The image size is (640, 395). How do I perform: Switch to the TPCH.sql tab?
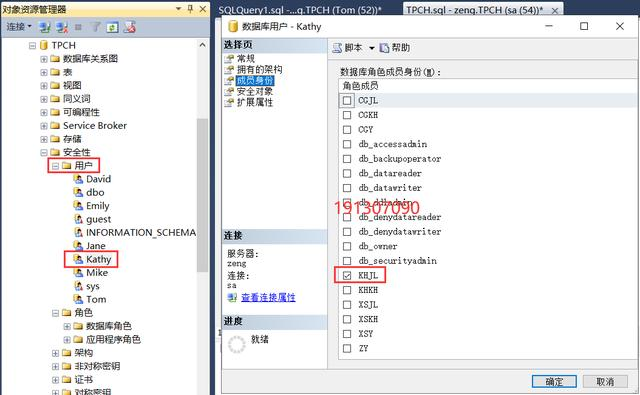(474, 10)
